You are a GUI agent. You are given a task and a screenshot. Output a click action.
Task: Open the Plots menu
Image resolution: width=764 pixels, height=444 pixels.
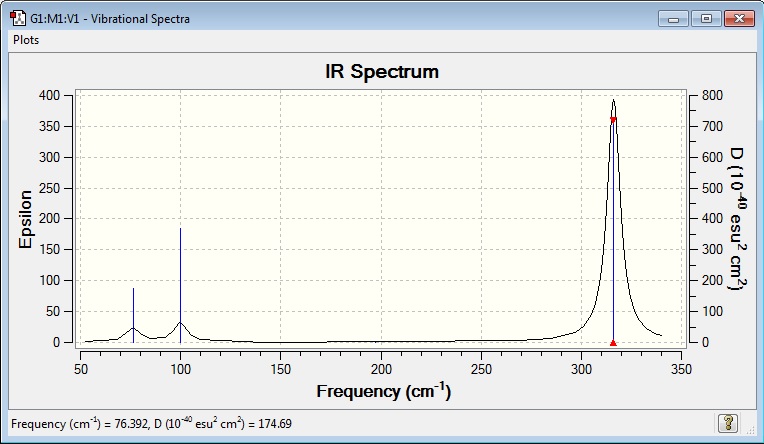[x=26, y=40]
